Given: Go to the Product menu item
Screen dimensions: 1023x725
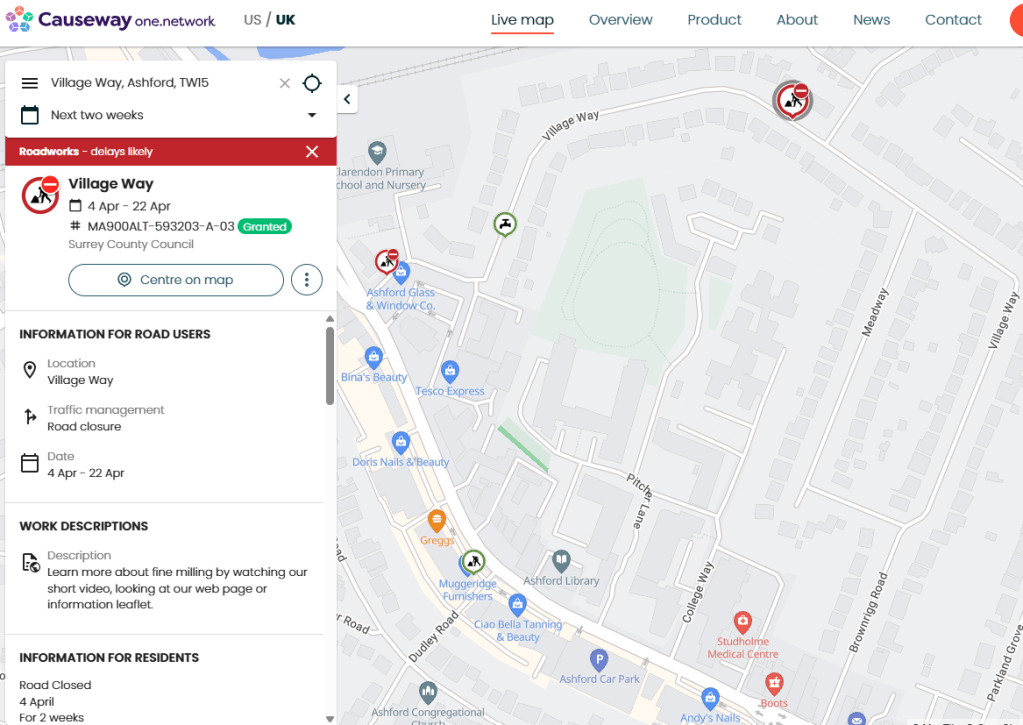Looking at the screenshot, I should (714, 20).
